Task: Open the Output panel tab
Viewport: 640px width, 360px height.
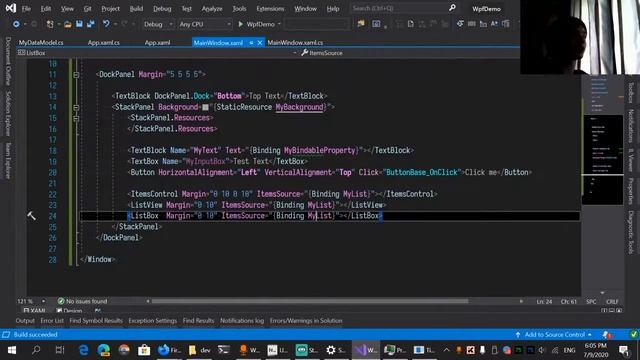Action: 25,321
